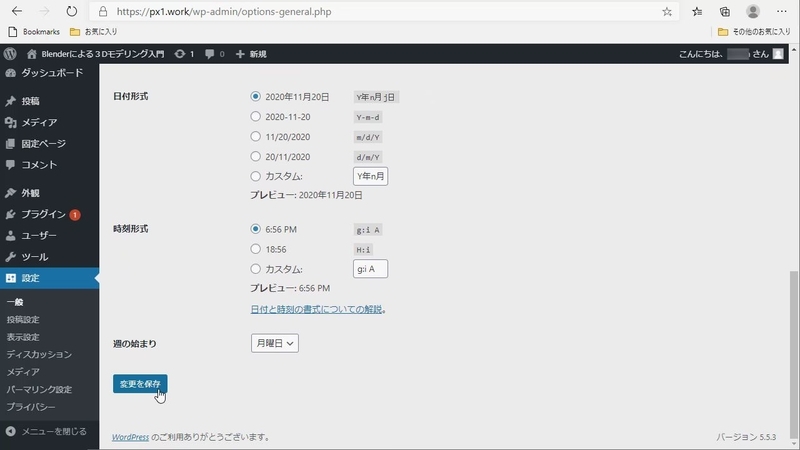Select date format 2020-11-20
Image resolution: width=800 pixels, height=450 pixels.
pos(255,116)
